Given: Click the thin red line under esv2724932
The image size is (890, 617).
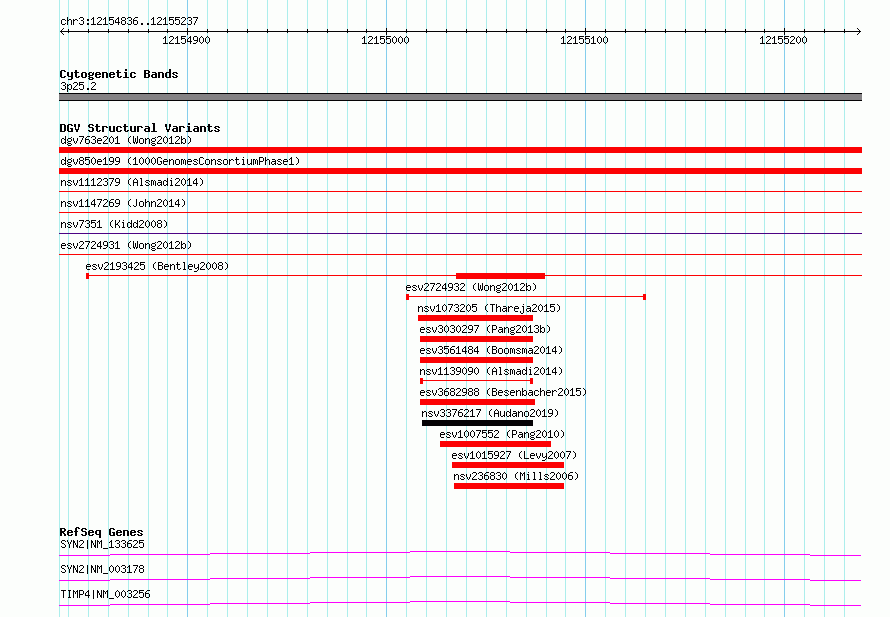Looking at the screenshot, I should 526,297.
